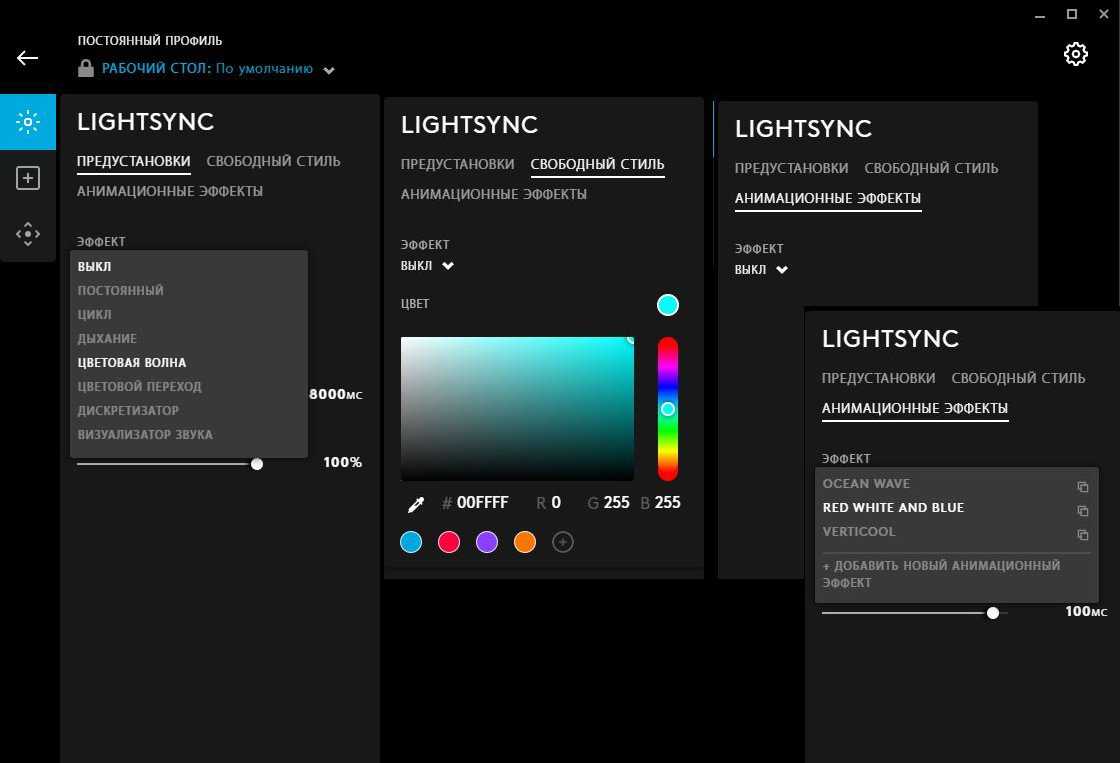Choose ЦИКЛ effect option

coord(94,314)
